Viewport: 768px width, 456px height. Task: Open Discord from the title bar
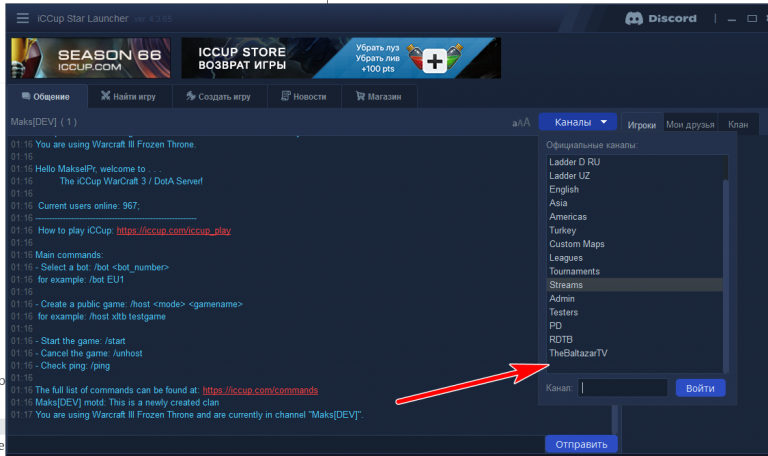coord(661,19)
